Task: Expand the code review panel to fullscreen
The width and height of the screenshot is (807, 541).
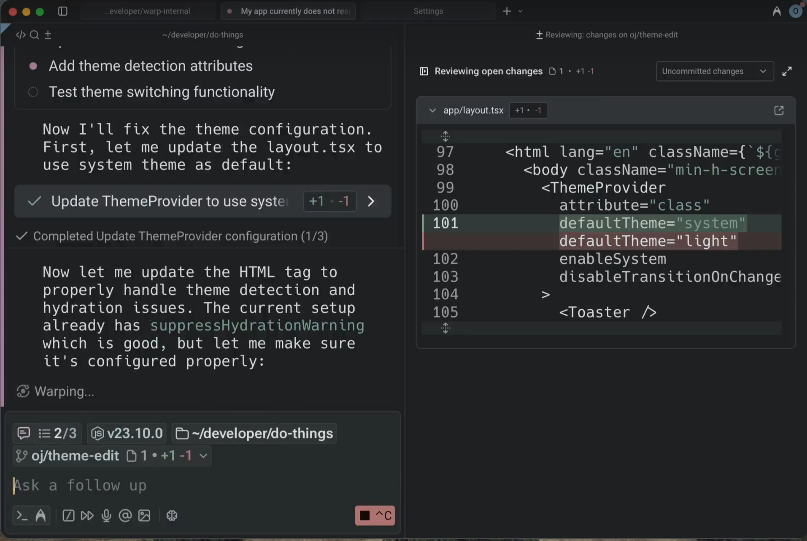Action: 787,71
